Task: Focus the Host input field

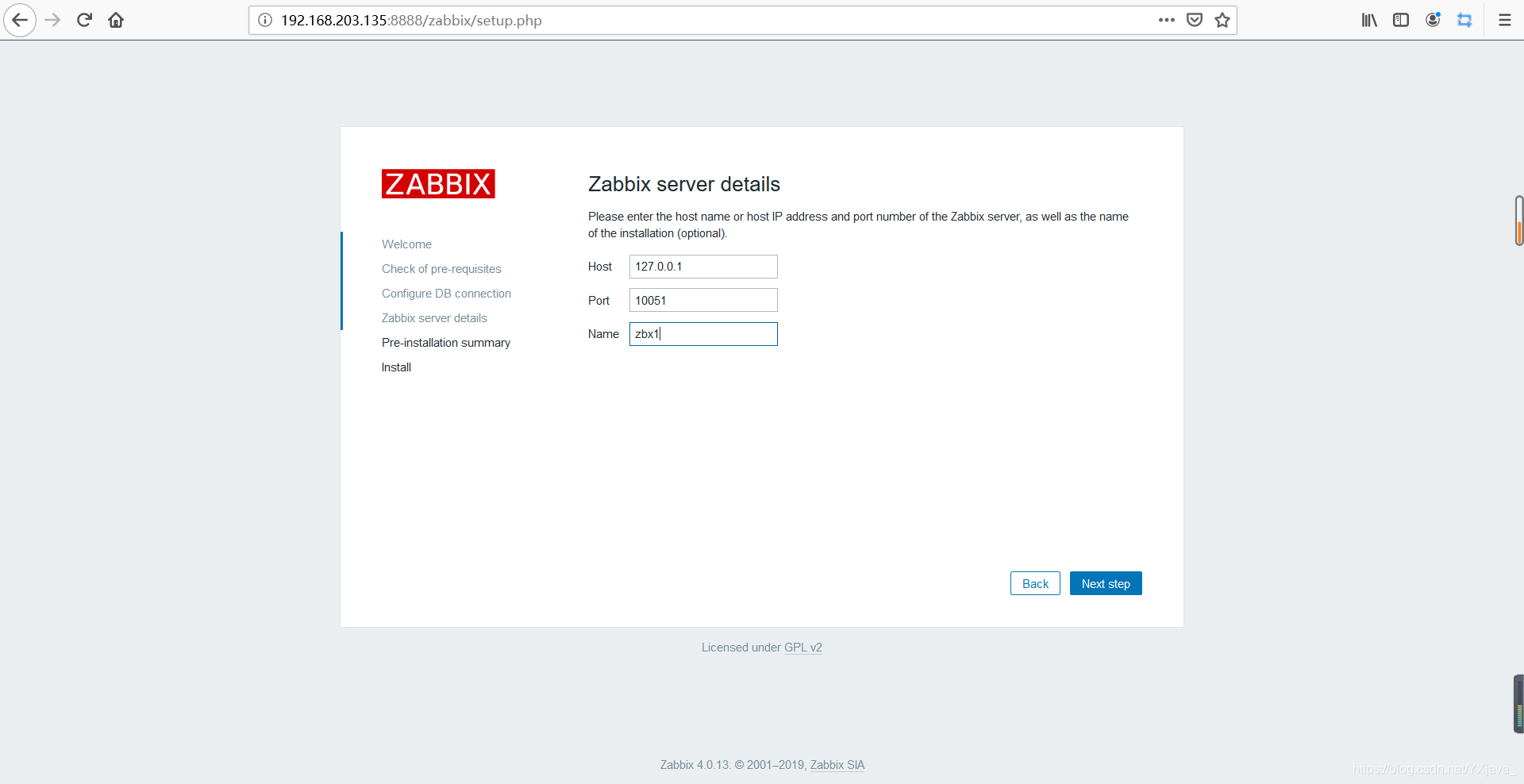Action: 703,267
